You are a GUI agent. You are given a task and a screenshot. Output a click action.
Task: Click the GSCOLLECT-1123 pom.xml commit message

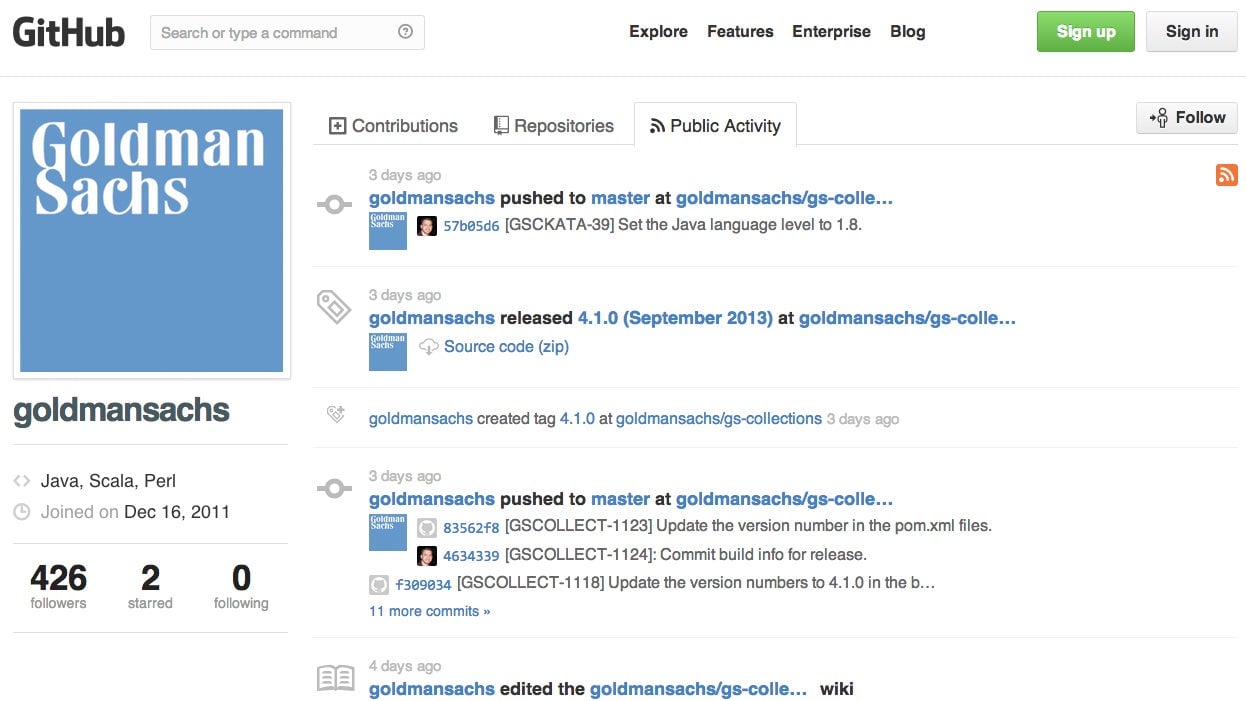748,526
